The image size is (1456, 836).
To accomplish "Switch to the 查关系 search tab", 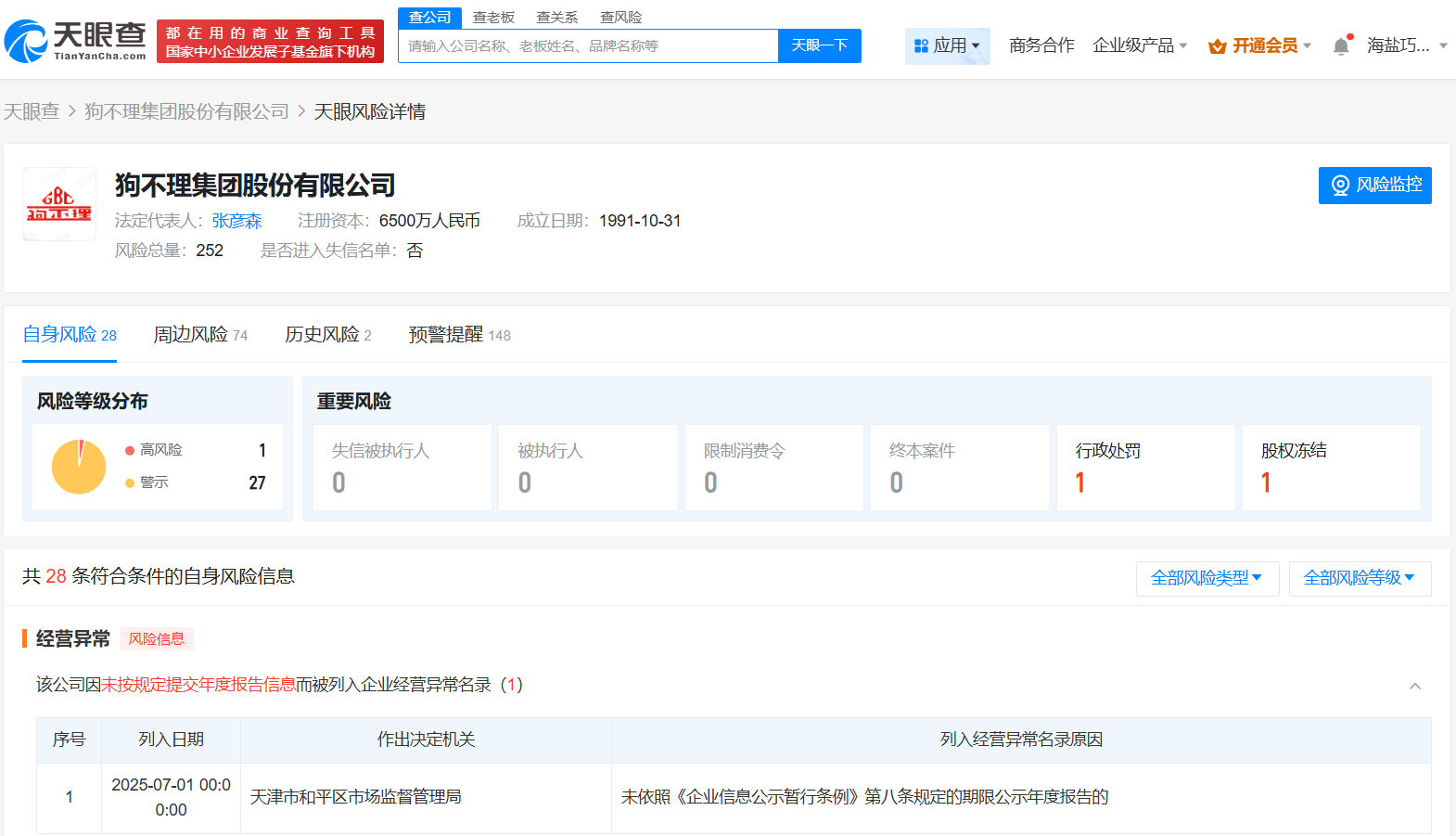I will tap(557, 18).
